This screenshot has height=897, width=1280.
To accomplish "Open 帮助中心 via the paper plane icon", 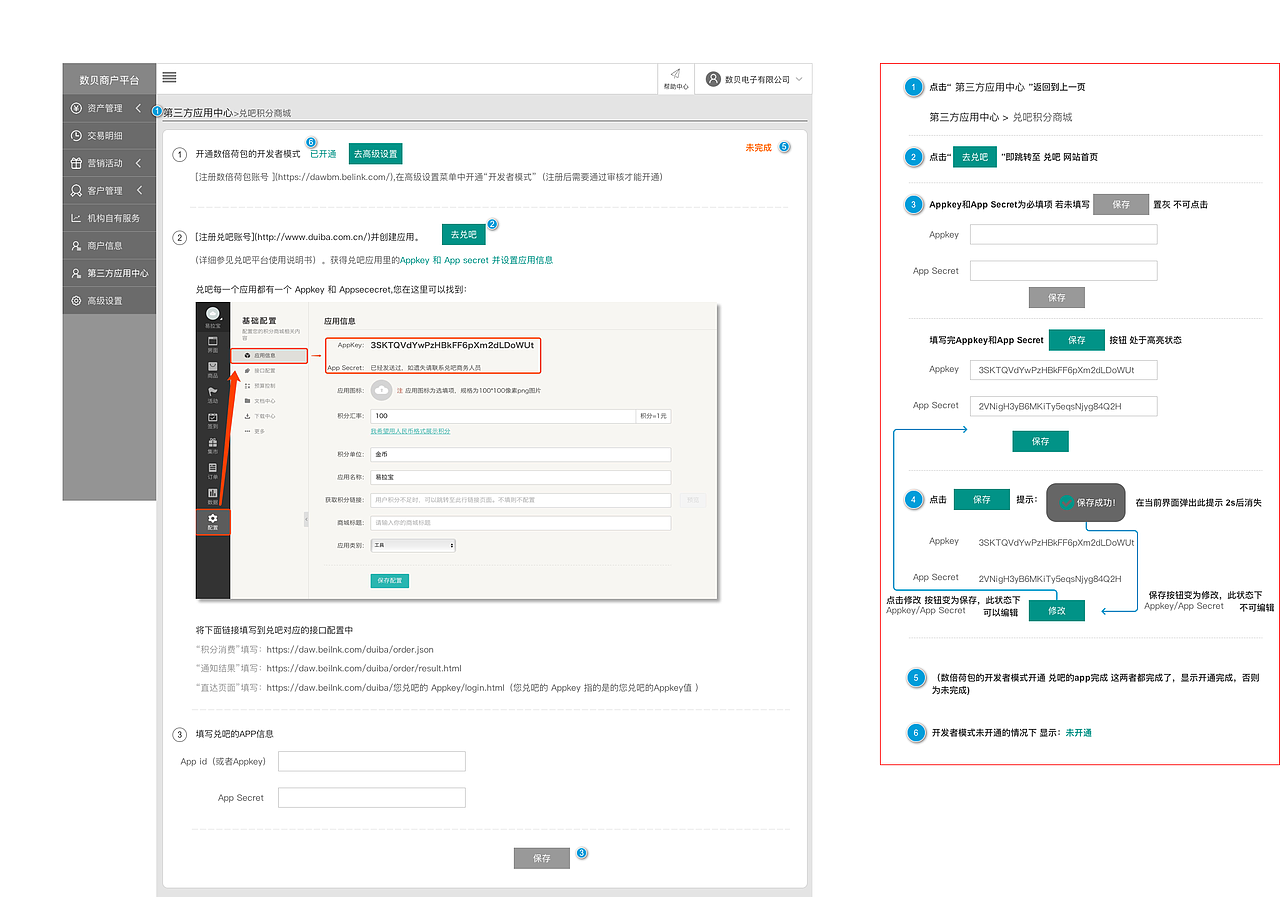I will tap(676, 74).
